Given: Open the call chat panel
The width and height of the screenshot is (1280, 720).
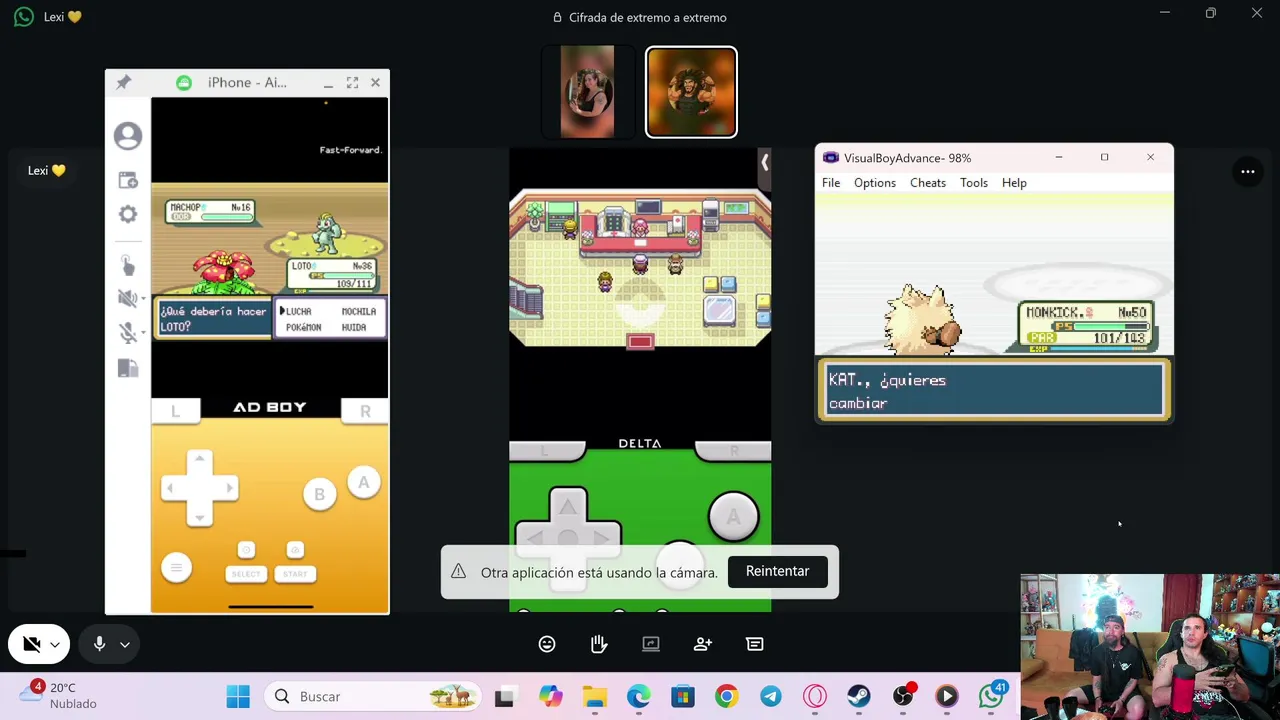Looking at the screenshot, I should click(x=755, y=644).
